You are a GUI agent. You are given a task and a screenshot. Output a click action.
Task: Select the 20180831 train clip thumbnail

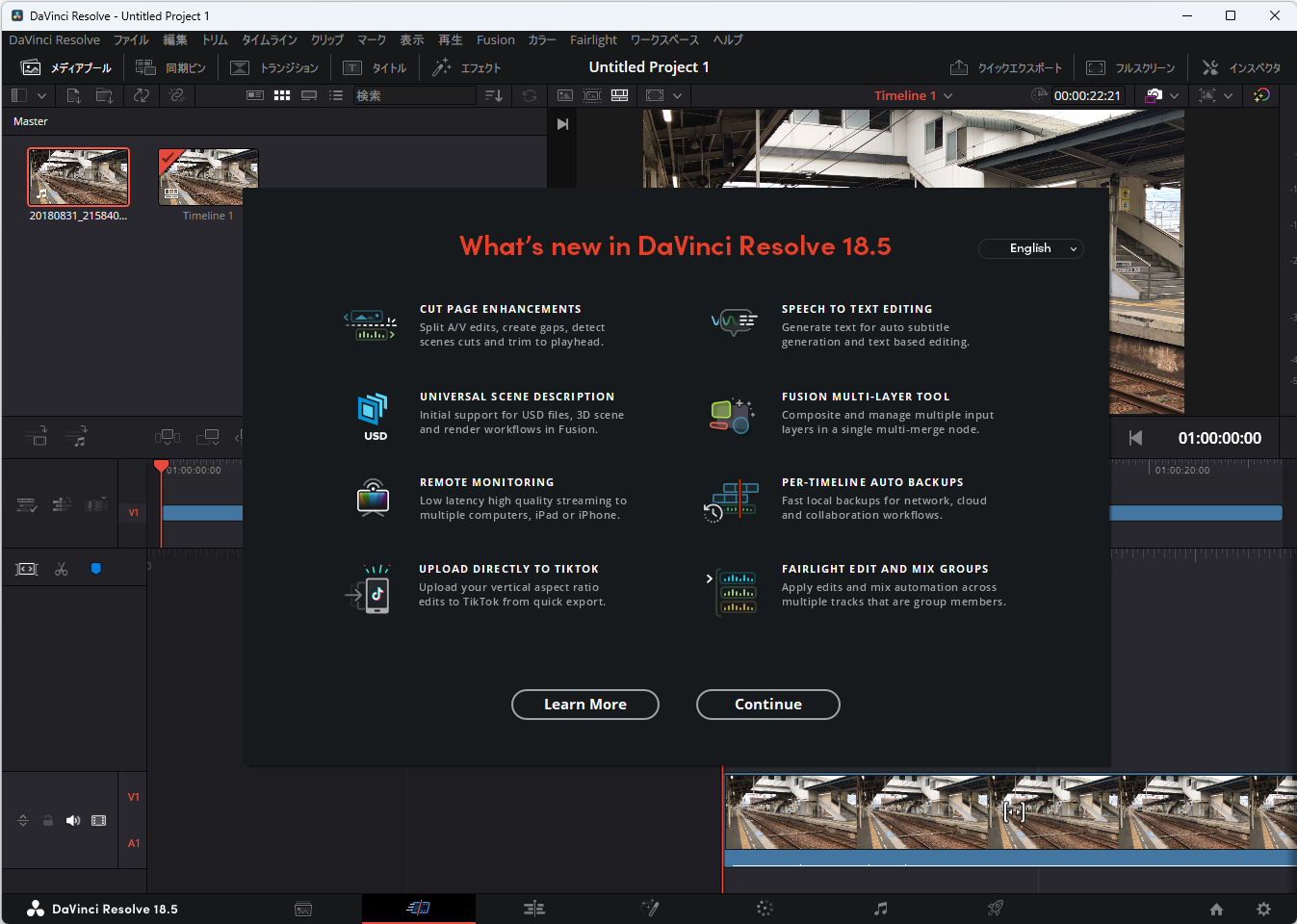[x=78, y=176]
